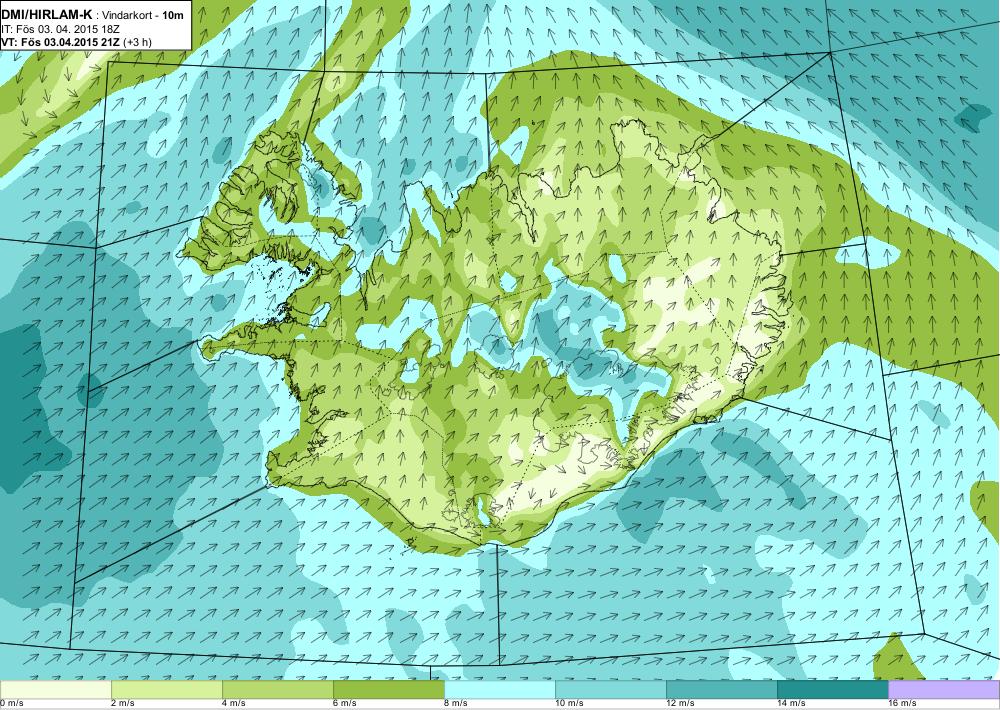1000x710 pixels.
Task: Click the '2 m/s' legend label
Action: [123, 704]
